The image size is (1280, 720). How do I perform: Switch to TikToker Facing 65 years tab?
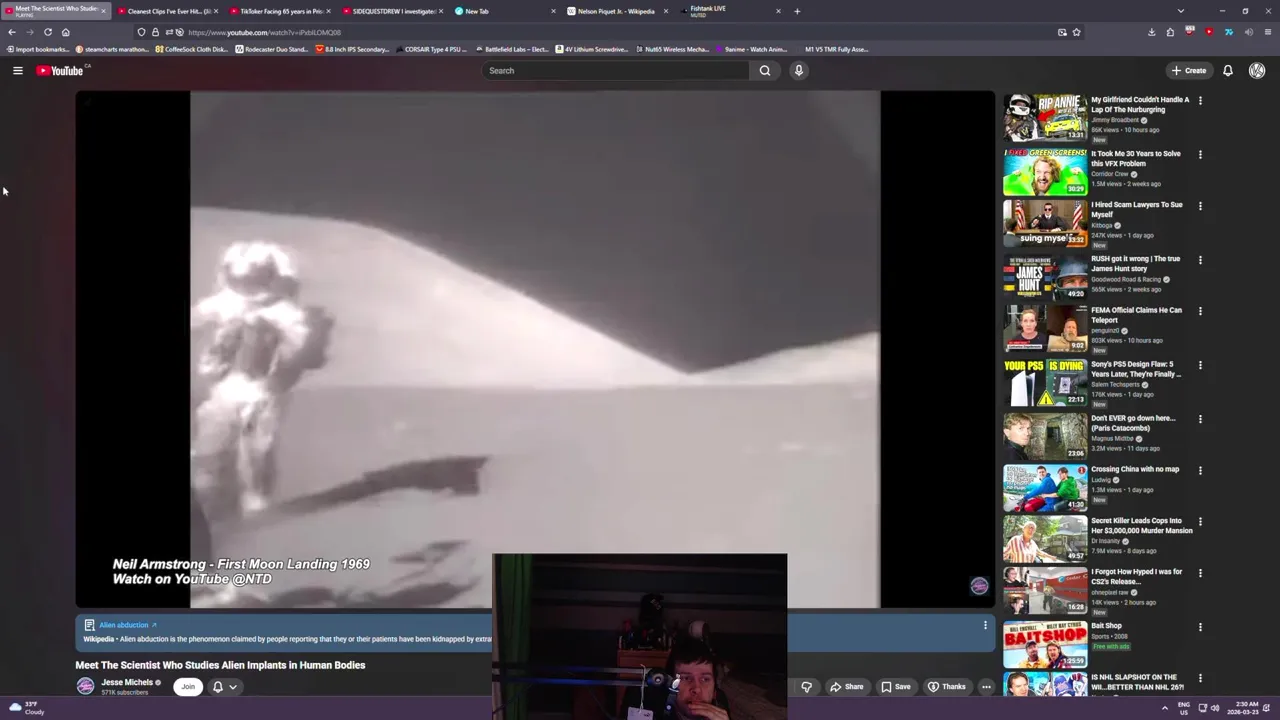tap(279, 11)
